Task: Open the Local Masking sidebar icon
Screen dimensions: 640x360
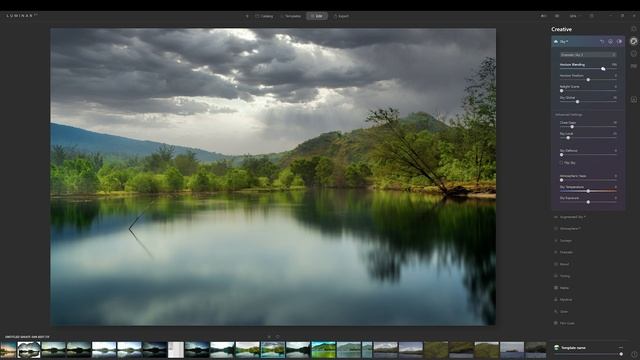Action: (633, 99)
